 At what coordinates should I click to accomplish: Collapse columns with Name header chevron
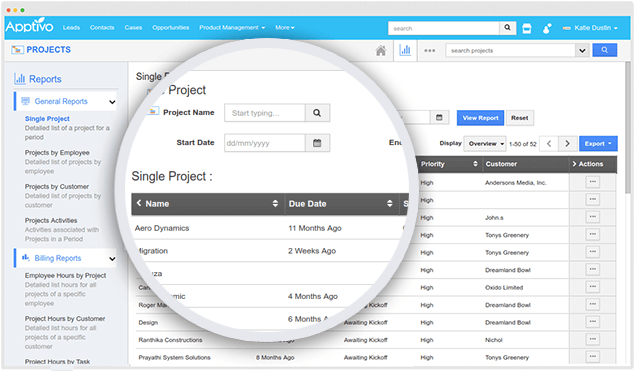coord(139,203)
